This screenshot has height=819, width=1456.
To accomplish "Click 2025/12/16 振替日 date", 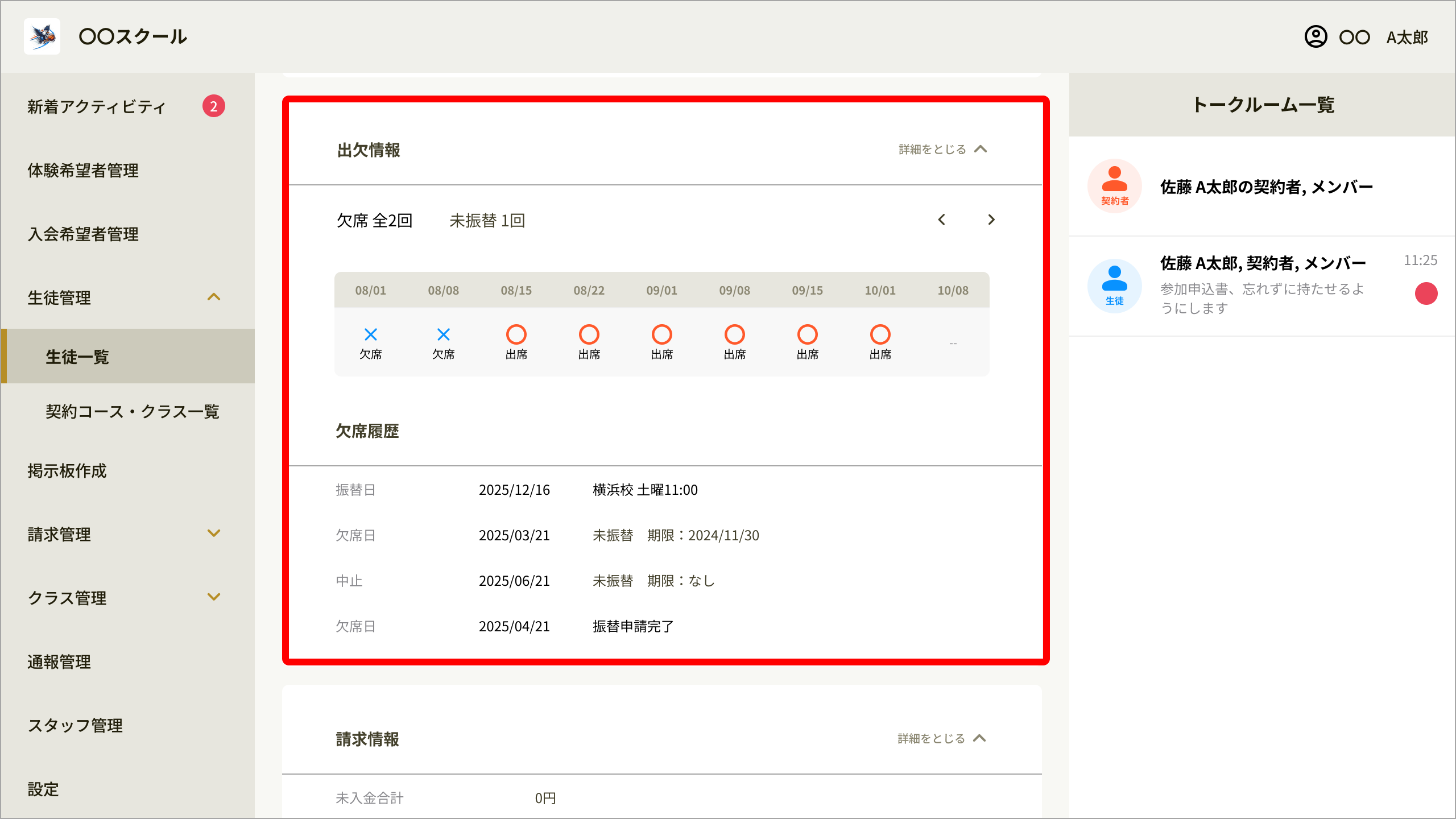I will point(514,490).
